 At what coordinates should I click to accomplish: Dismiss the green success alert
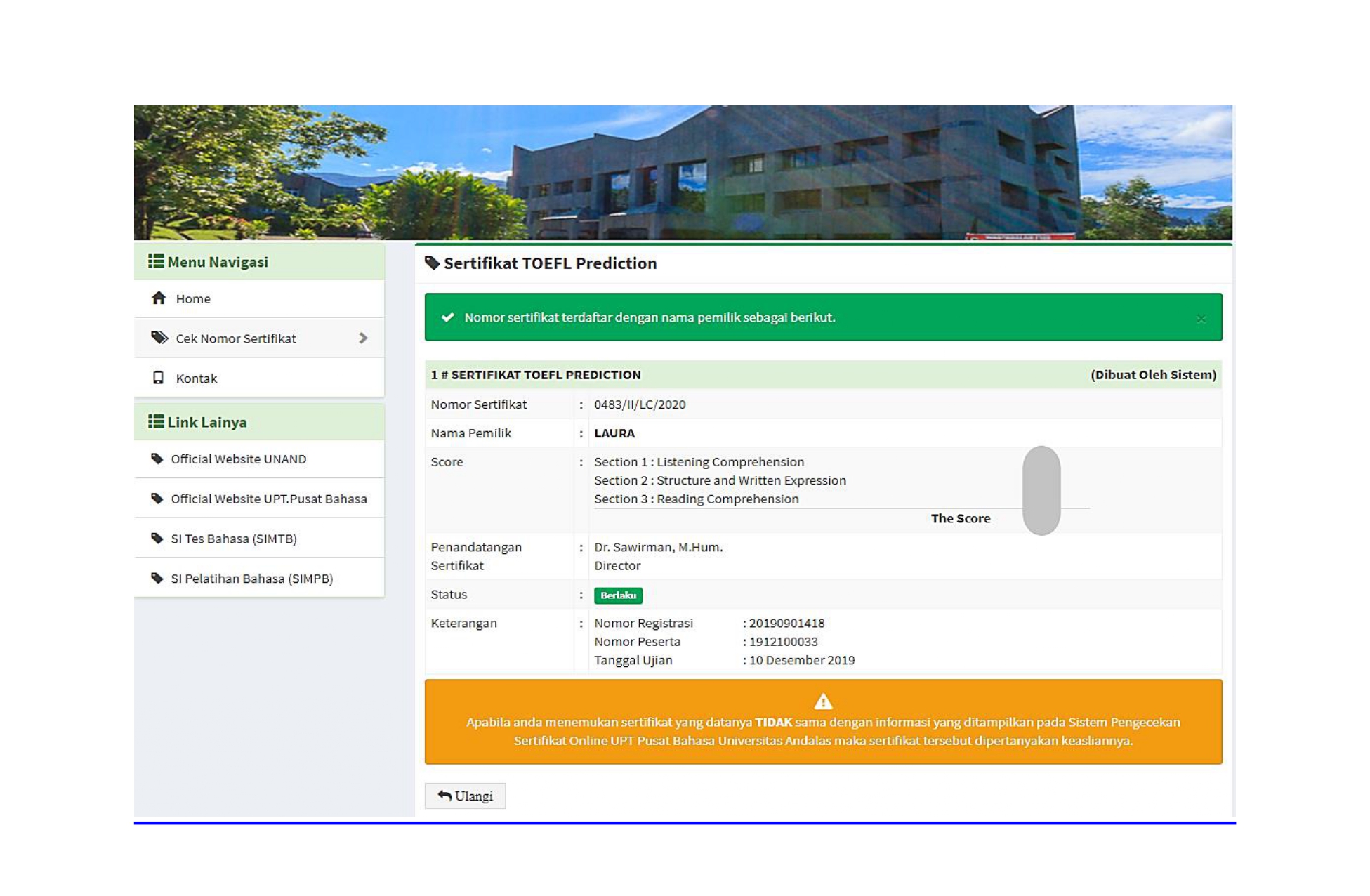click(1201, 319)
